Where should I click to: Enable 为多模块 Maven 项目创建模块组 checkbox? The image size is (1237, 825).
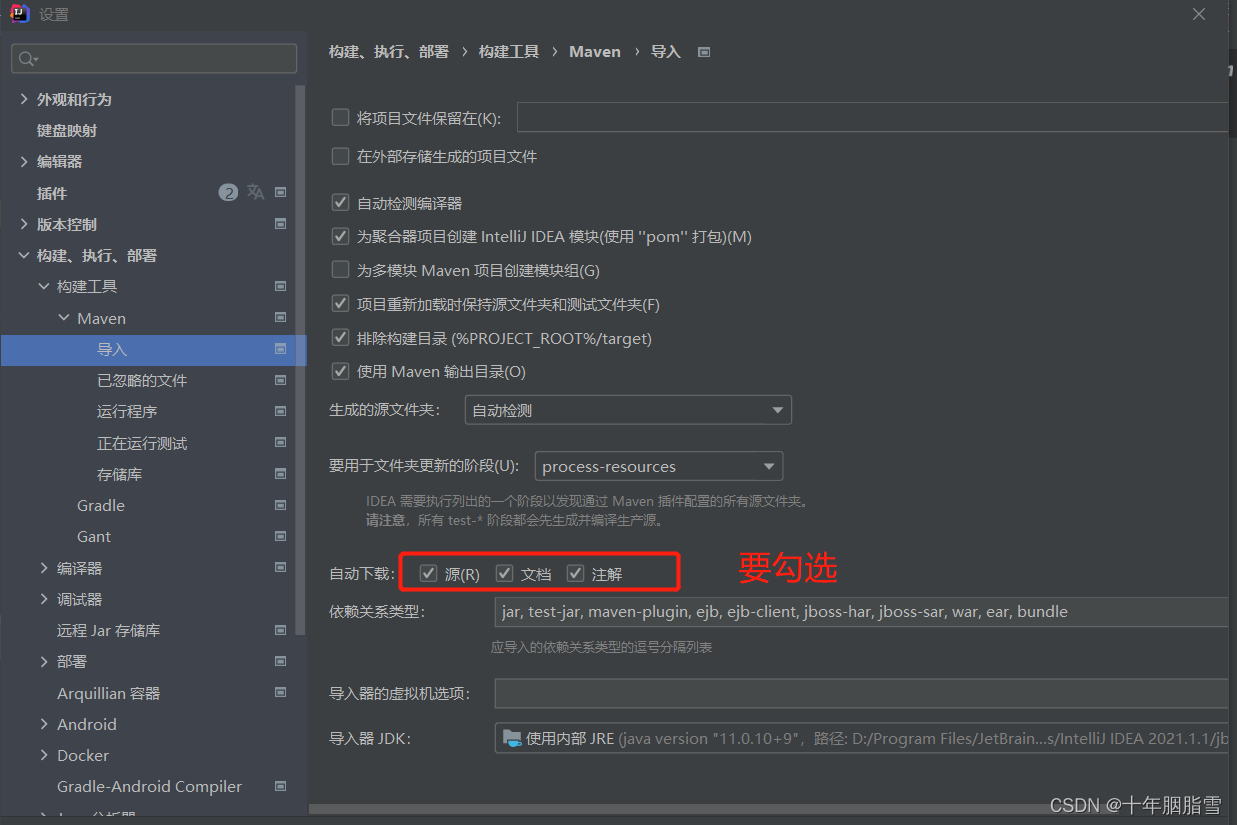point(340,270)
